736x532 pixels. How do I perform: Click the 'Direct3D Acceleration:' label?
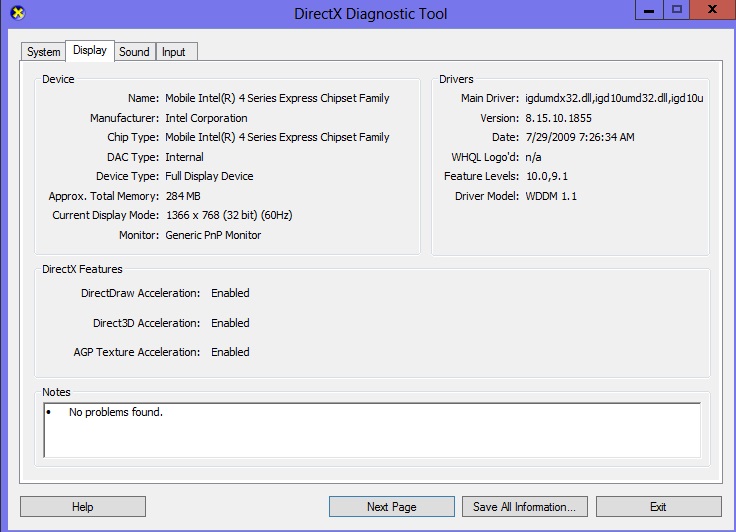(x=146, y=323)
